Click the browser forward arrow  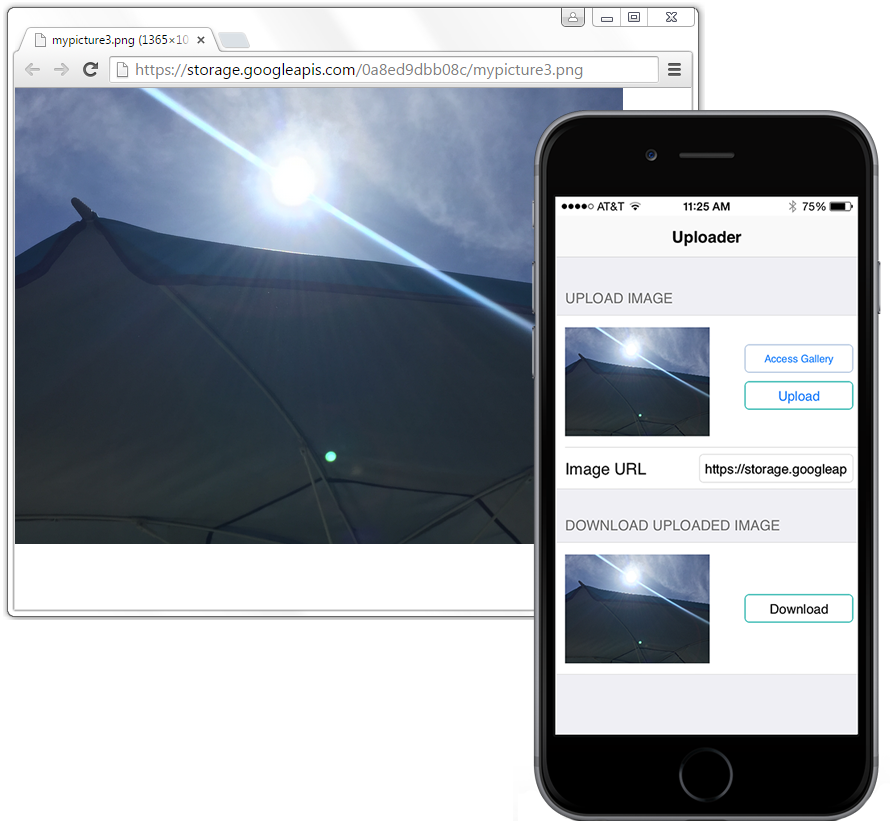tap(61, 70)
